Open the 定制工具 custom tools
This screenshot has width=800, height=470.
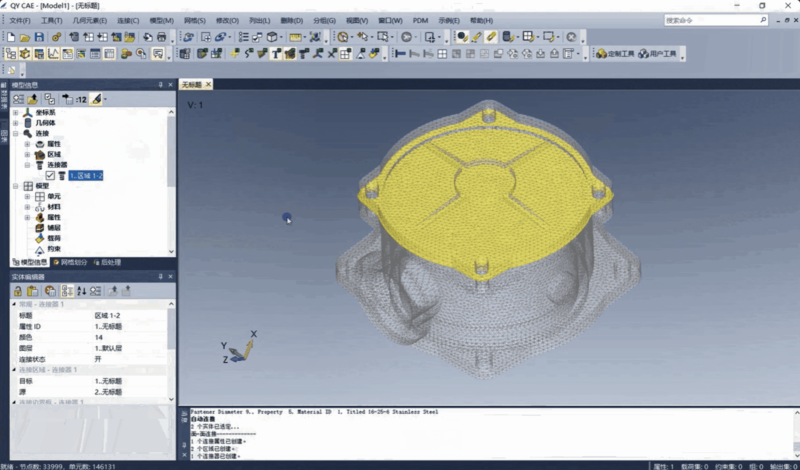click(x=614, y=54)
